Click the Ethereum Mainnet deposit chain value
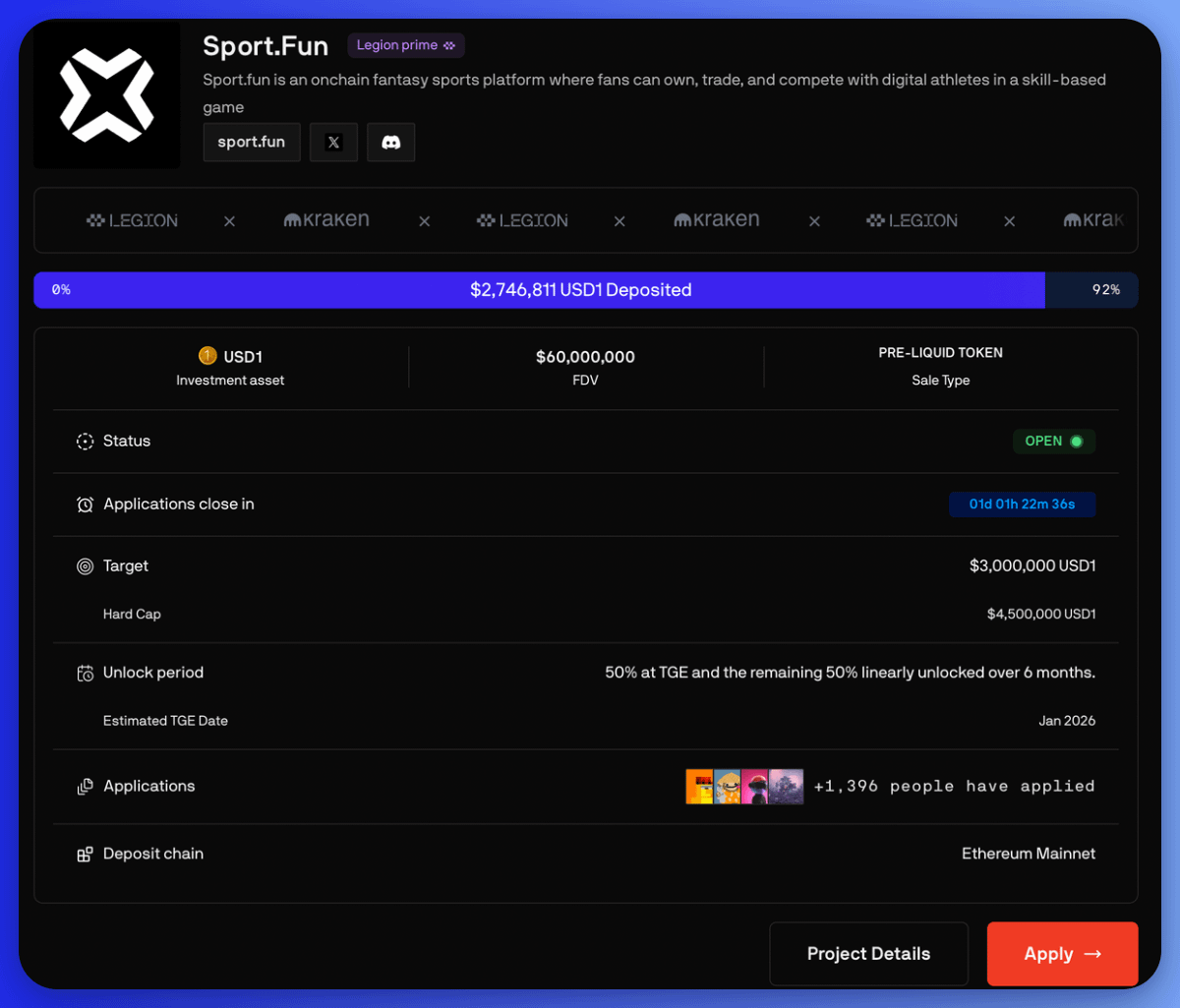 click(1029, 855)
